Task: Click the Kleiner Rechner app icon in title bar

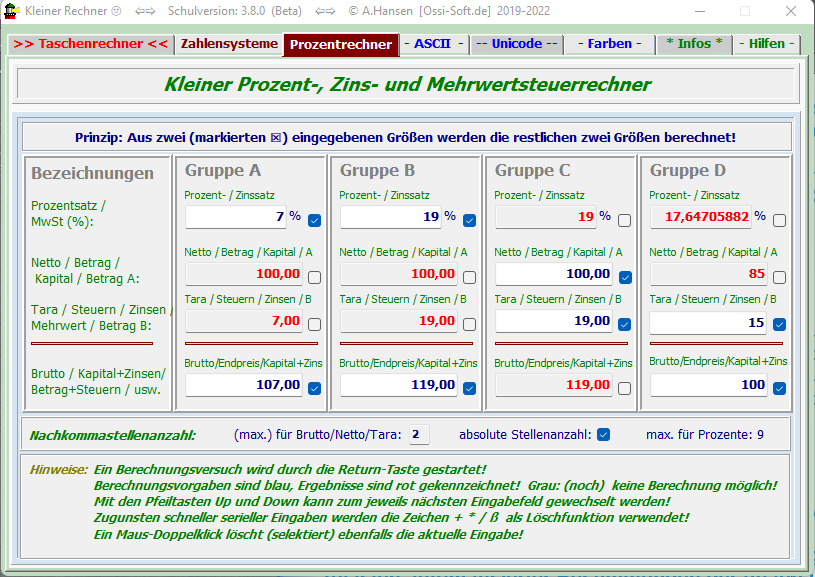Action: 12,11
